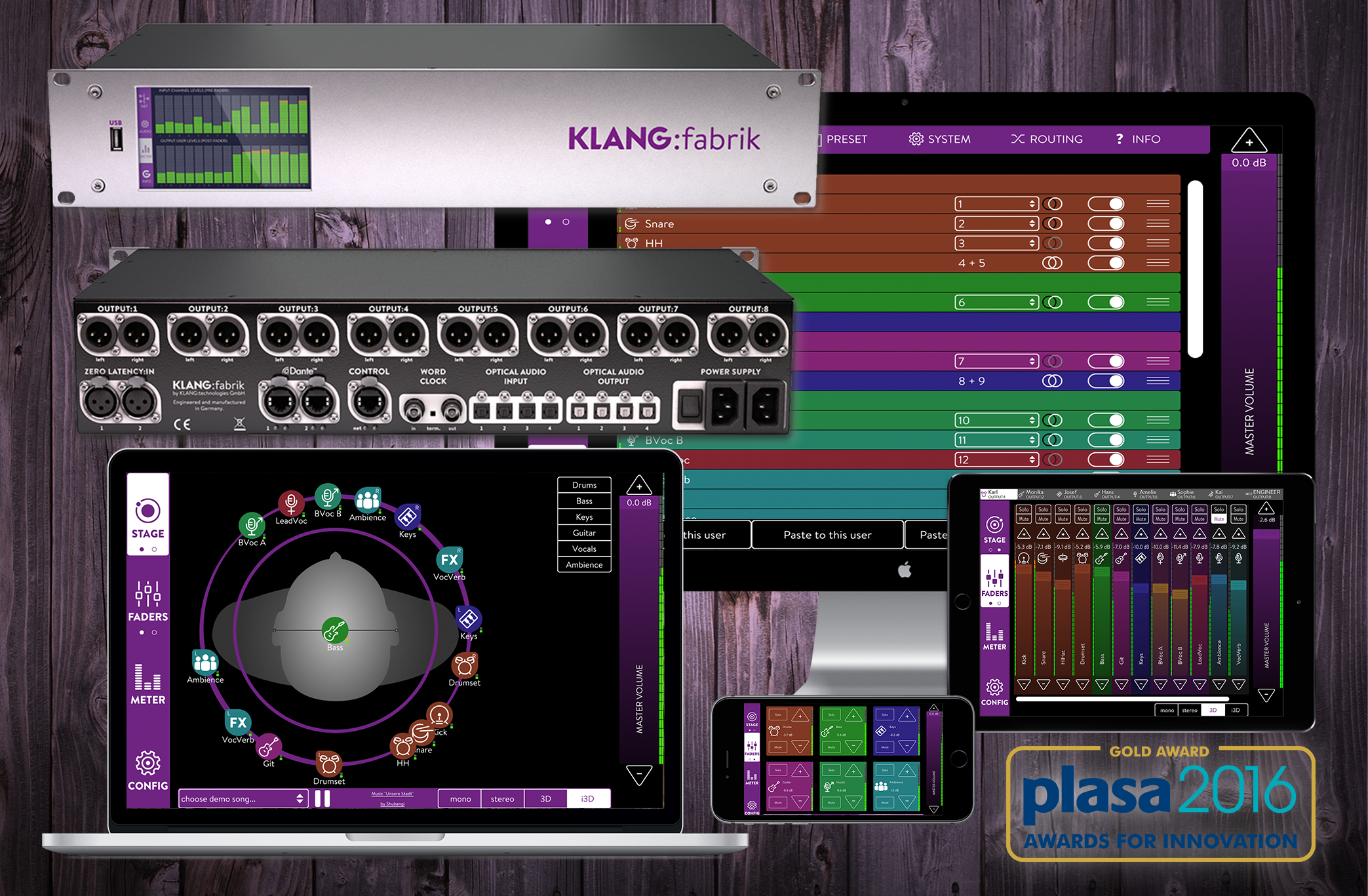Open METER view in laptop sidebar
1368x896 pixels.
(147, 684)
